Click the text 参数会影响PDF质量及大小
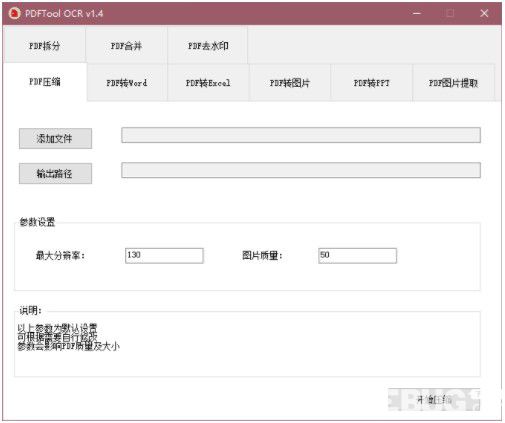 68,347
